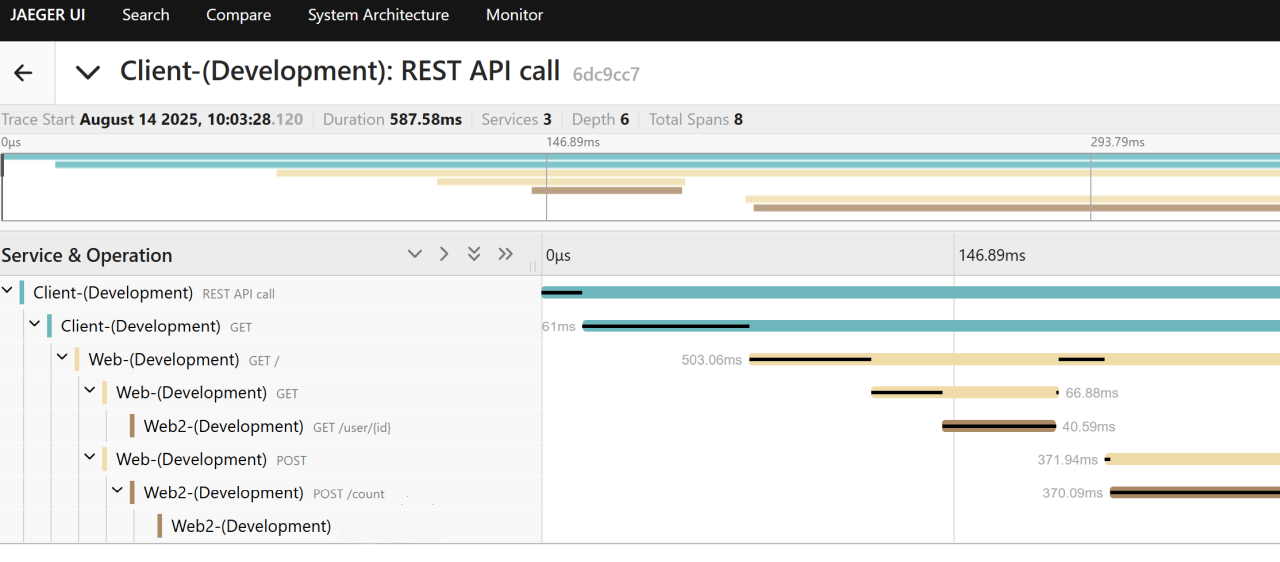Click the 66.88ms Web GET span bar

point(964,393)
